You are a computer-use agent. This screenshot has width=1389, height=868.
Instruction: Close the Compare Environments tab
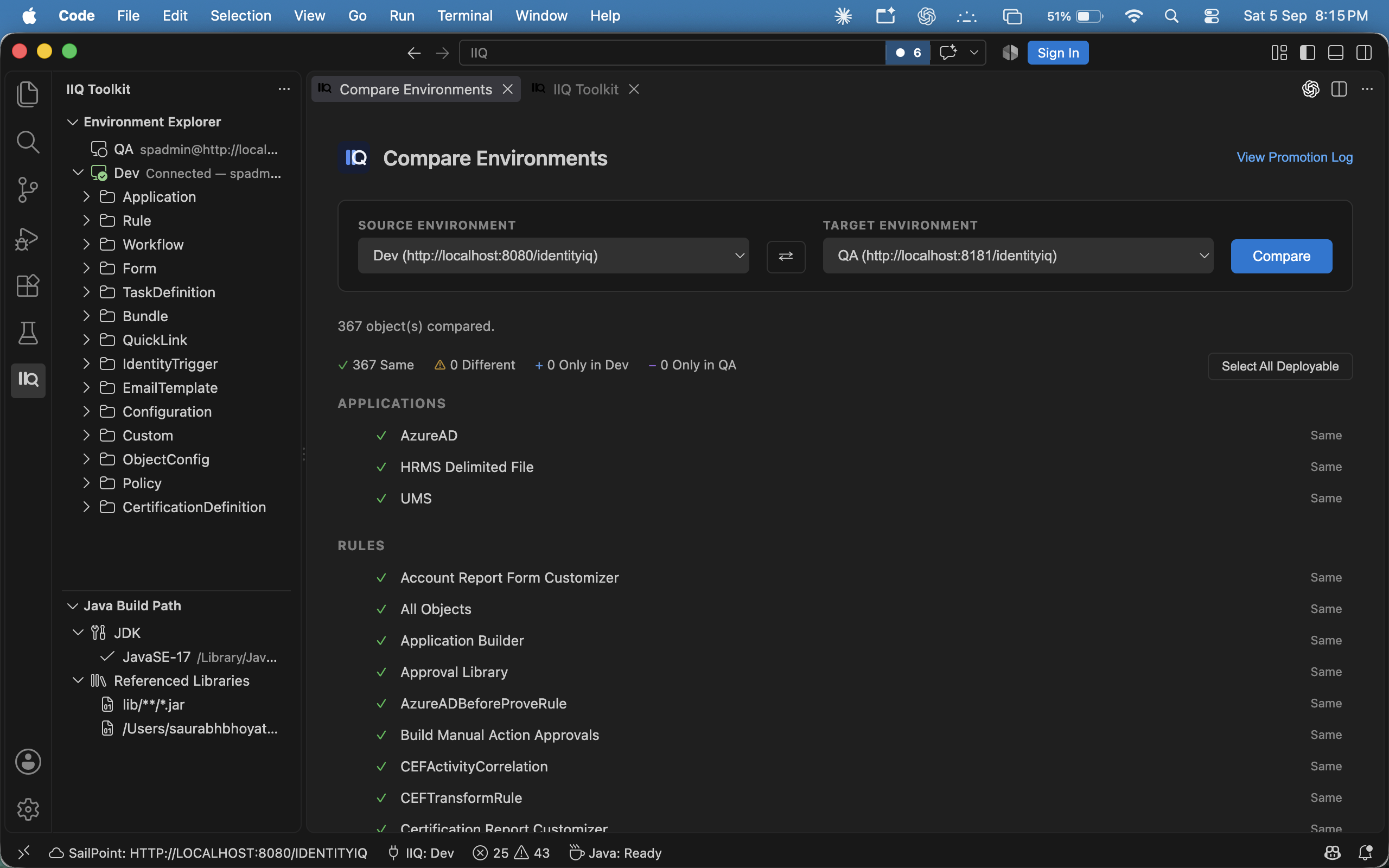pyautogui.click(x=507, y=89)
